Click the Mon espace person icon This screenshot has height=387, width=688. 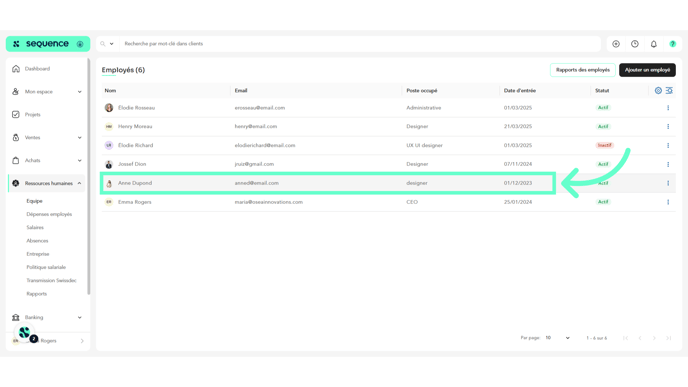tap(16, 91)
